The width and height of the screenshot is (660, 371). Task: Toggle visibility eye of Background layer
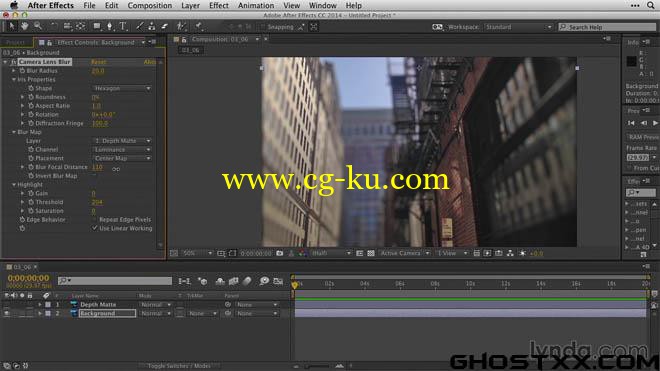coord(6,313)
